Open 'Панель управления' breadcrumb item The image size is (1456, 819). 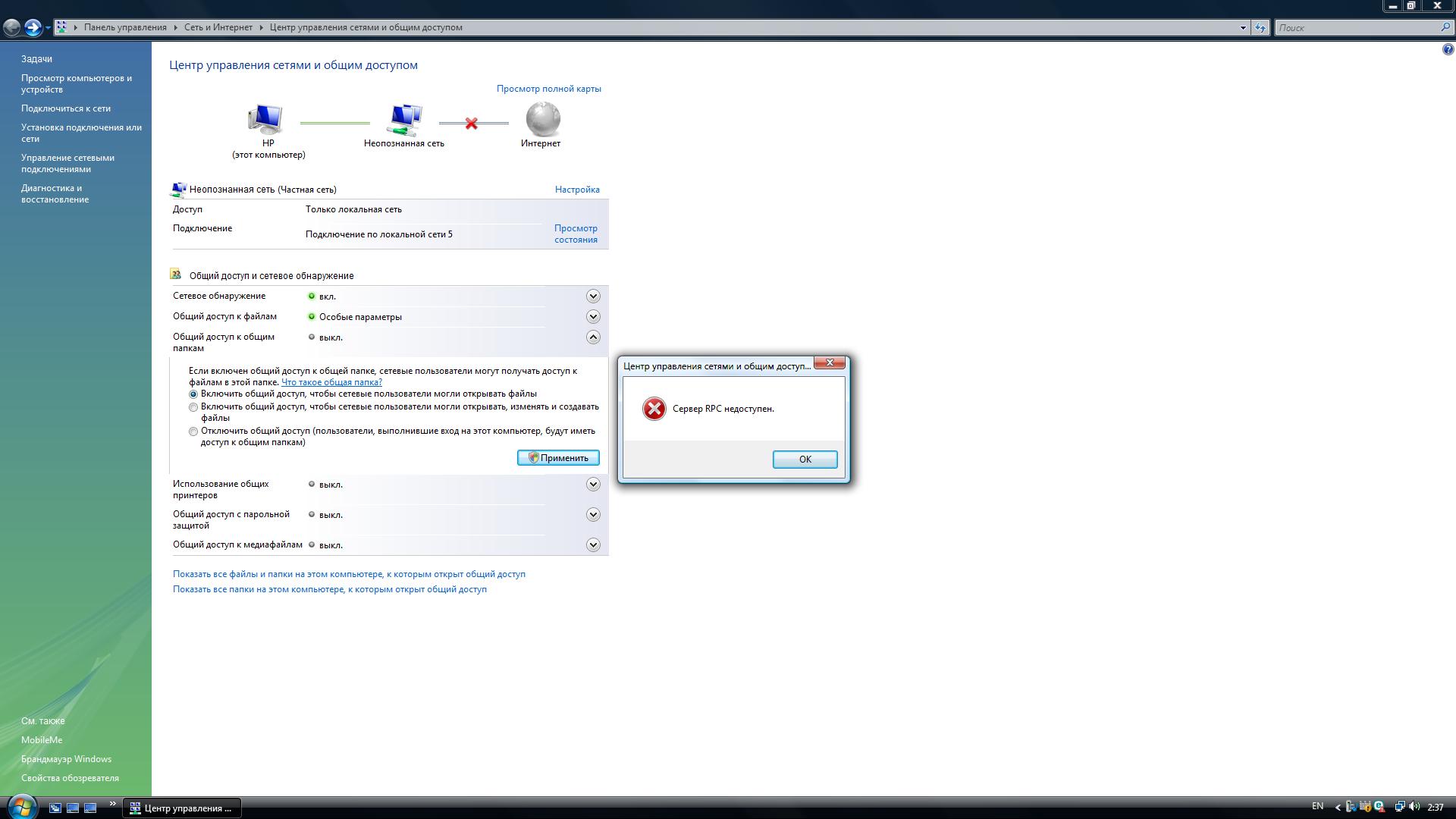coord(125,27)
